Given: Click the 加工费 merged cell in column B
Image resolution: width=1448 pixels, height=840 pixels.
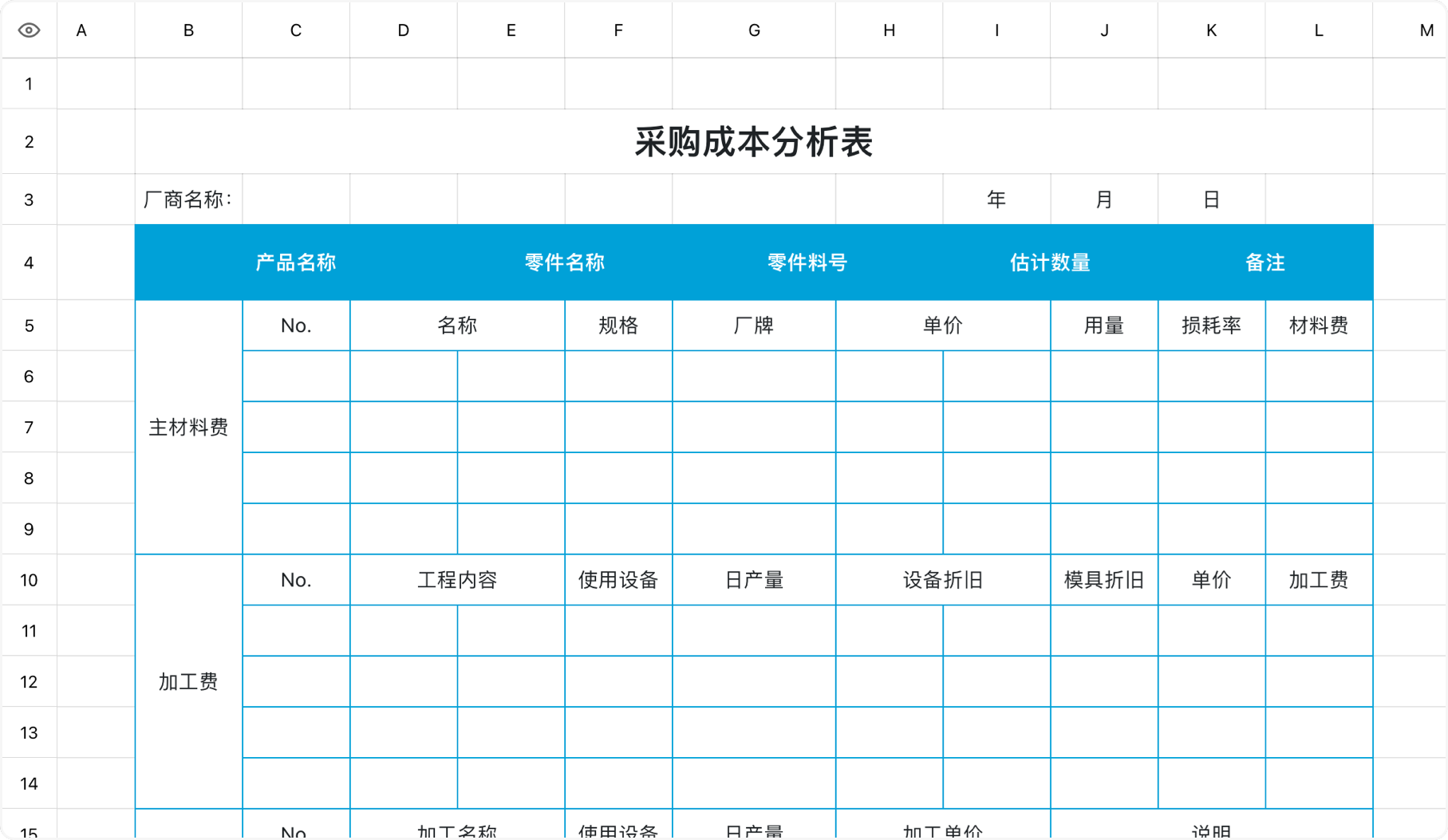Looking at the screenshot, I should pyautogui.click(x=188, y=682).
